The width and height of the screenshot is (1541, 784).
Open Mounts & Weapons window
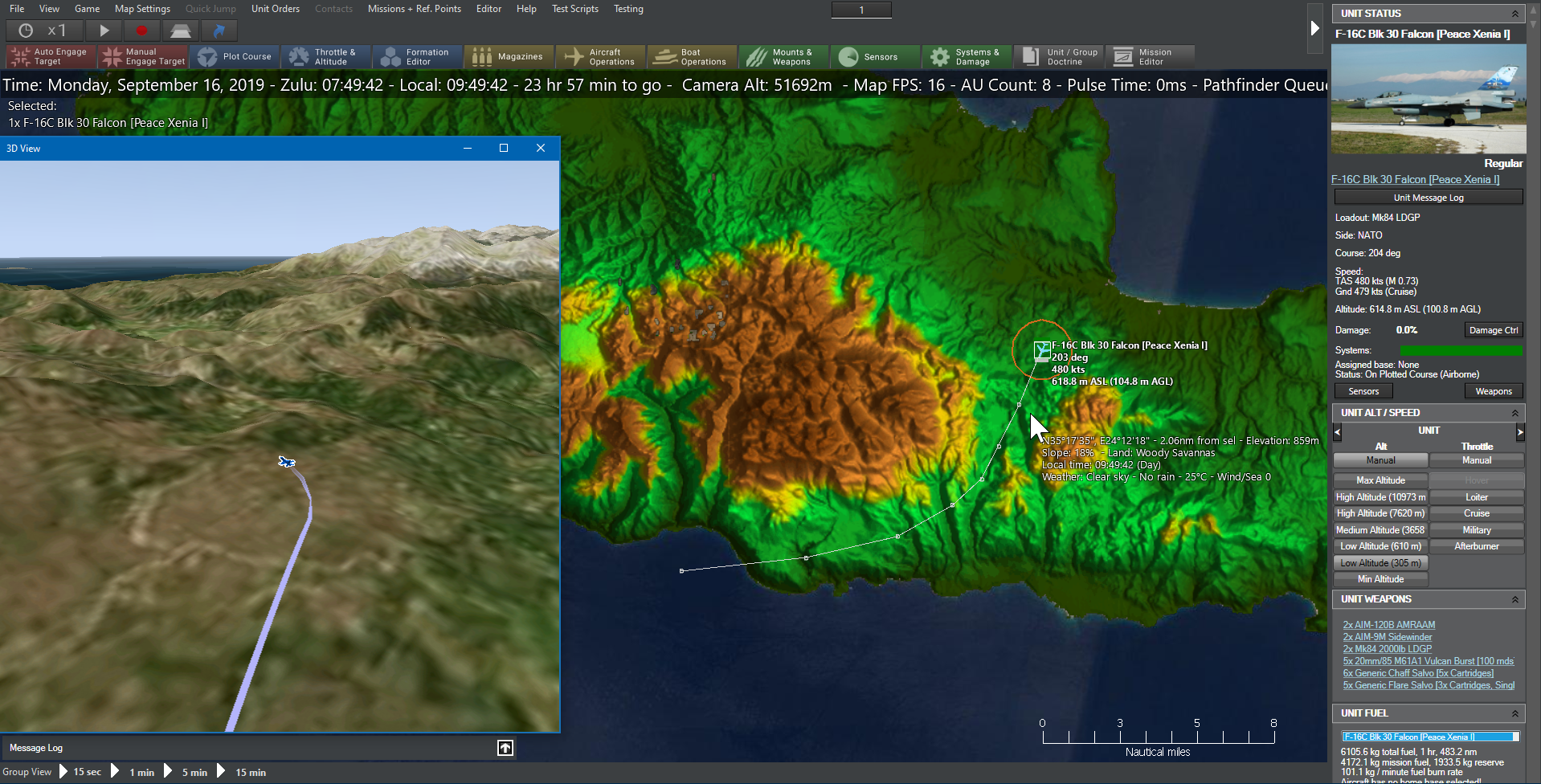pyautogui.click(x=783, y=57)
